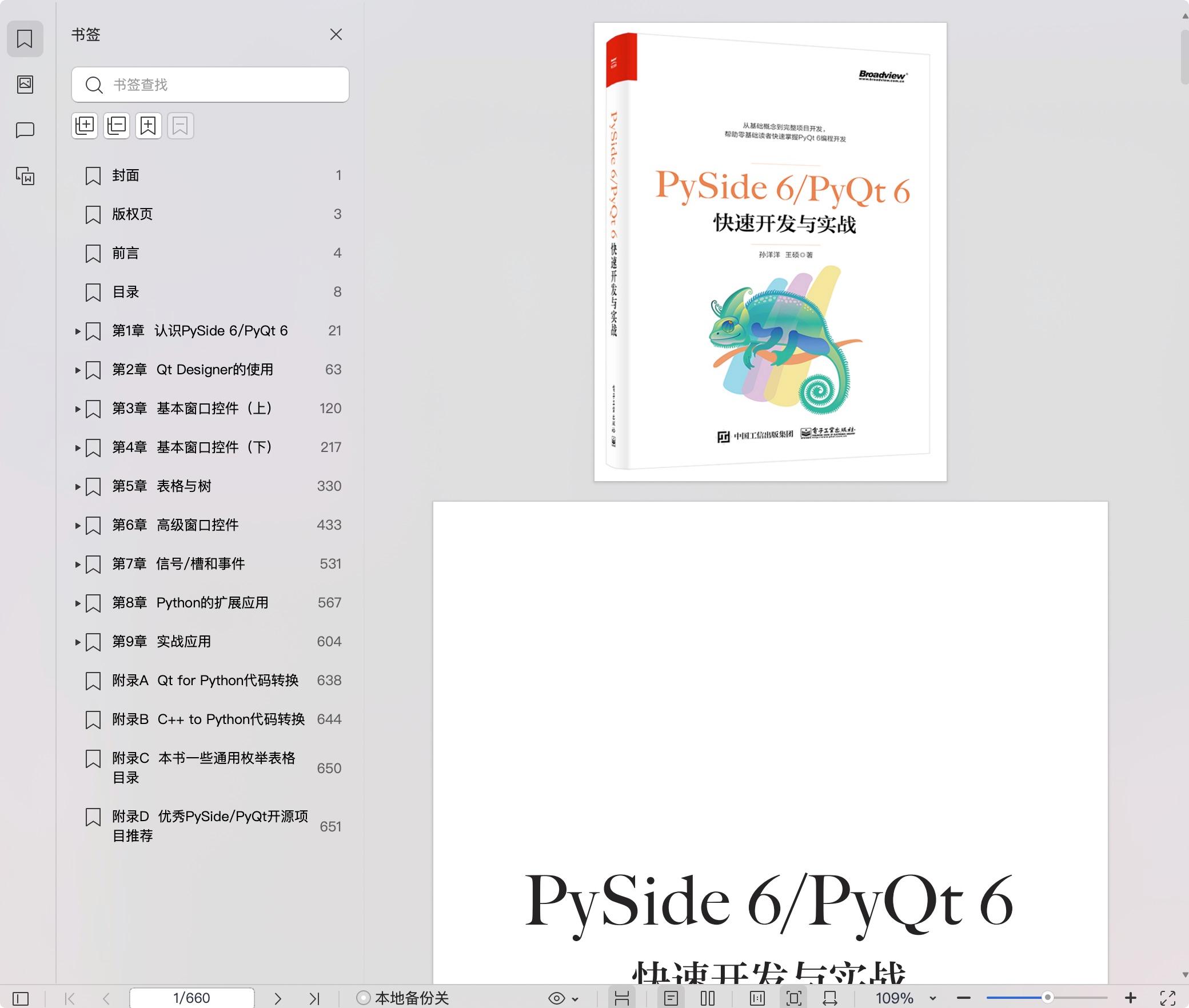Add a new bookmark using the add-bookmark icon

149,125
